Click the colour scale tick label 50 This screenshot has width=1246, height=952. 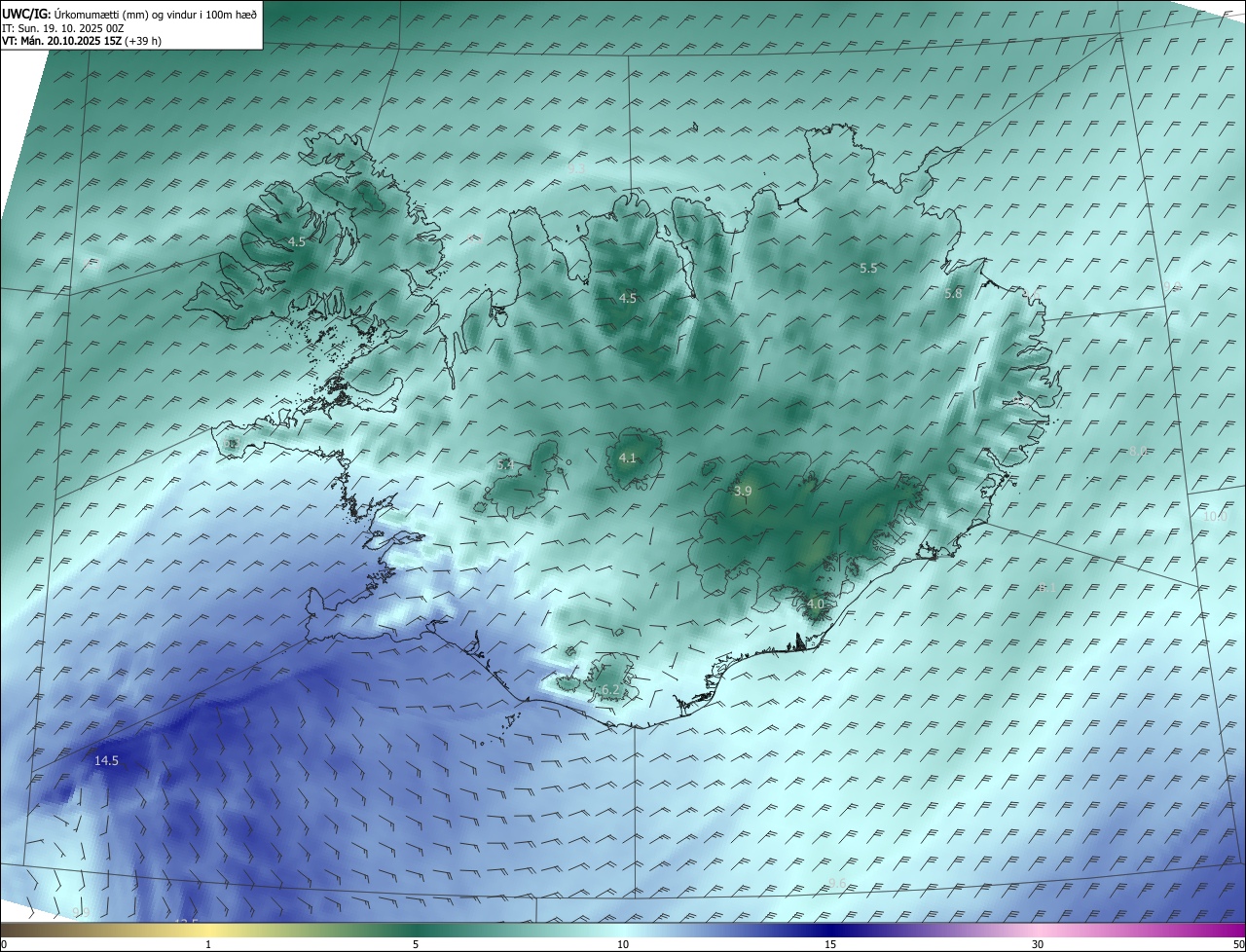(1238, 944)
